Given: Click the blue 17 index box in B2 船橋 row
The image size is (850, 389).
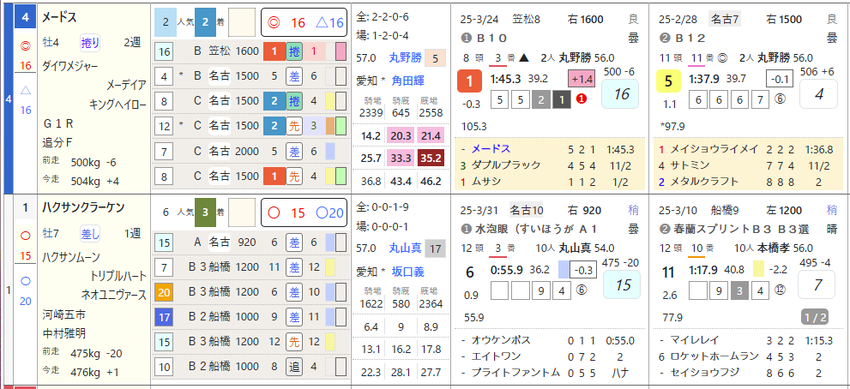Looking at the screenshot, I should point(164,317).
